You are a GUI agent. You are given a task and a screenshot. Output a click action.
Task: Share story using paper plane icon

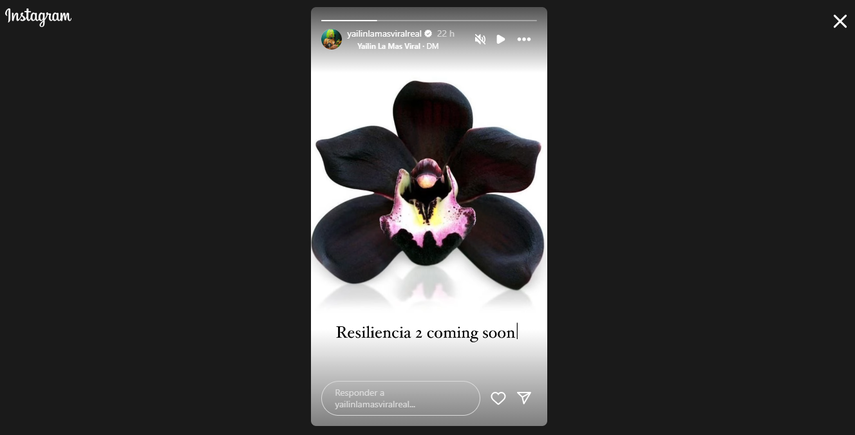coord(524,398)
